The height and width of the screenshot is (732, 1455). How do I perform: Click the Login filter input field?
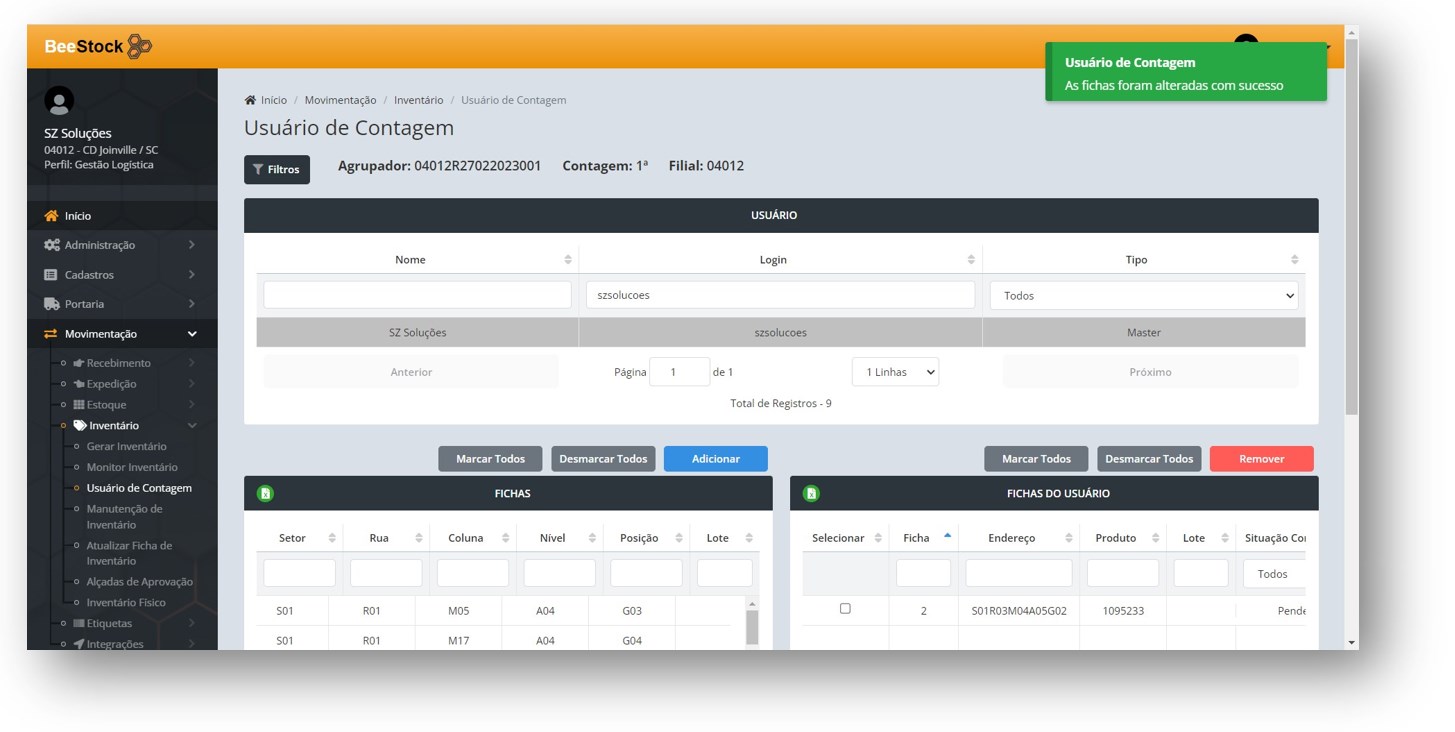click(x=780, y=296)
